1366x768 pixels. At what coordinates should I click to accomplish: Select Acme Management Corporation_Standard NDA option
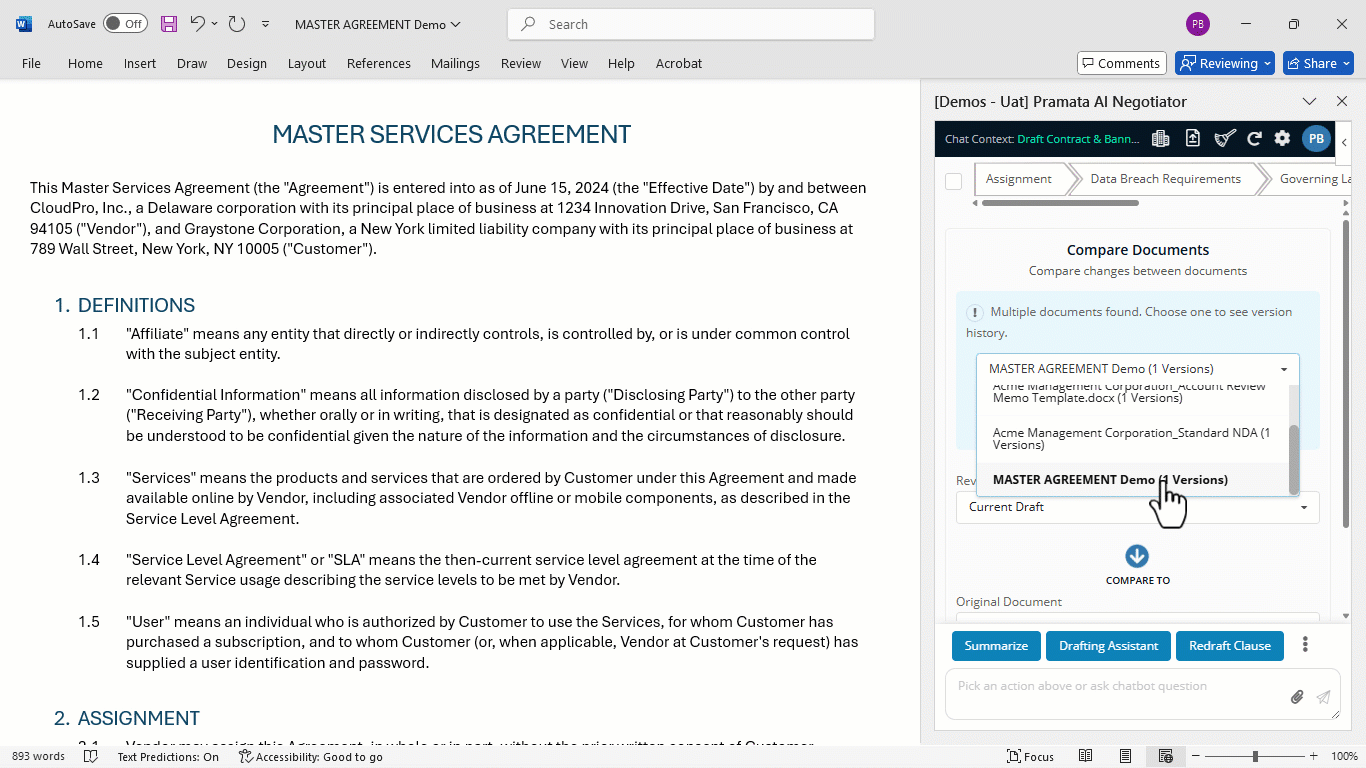coord(1131,439)
